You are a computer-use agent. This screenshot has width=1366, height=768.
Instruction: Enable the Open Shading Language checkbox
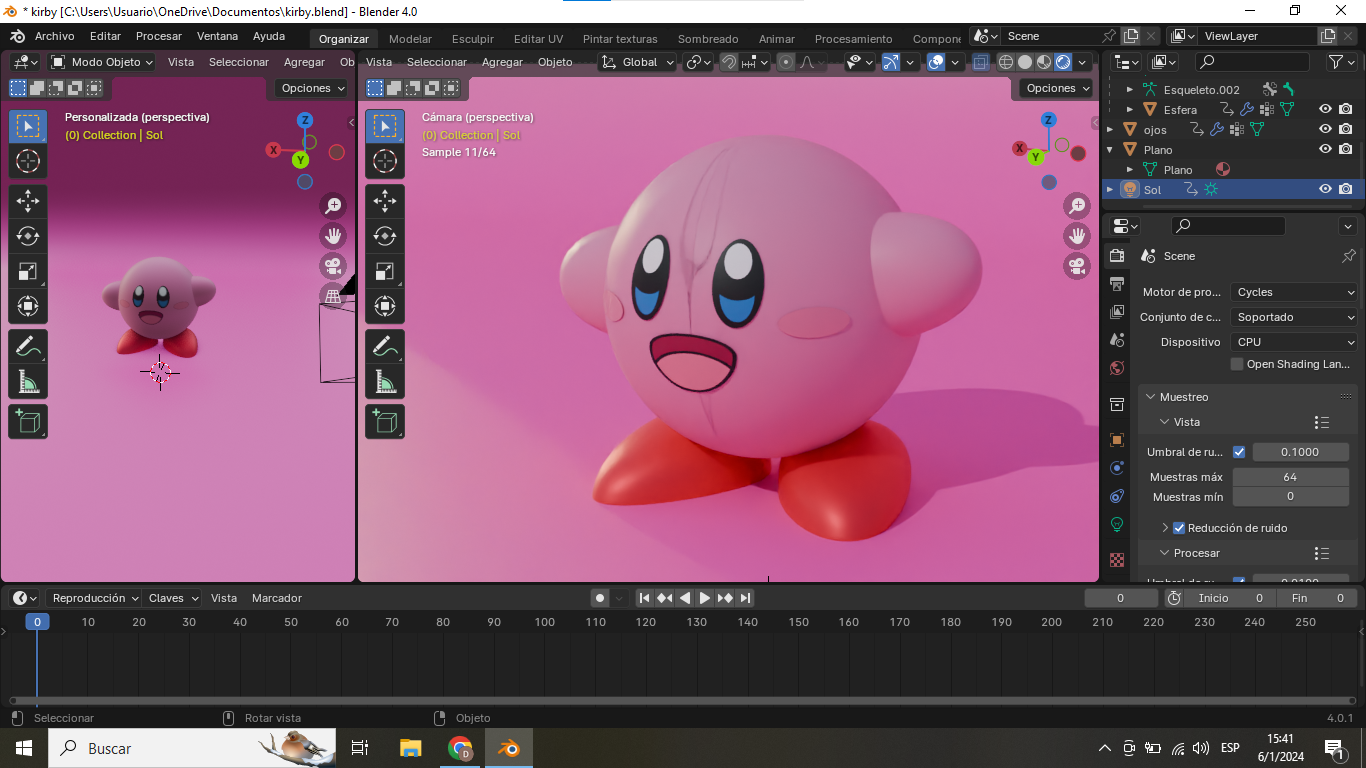[1236, 363]
